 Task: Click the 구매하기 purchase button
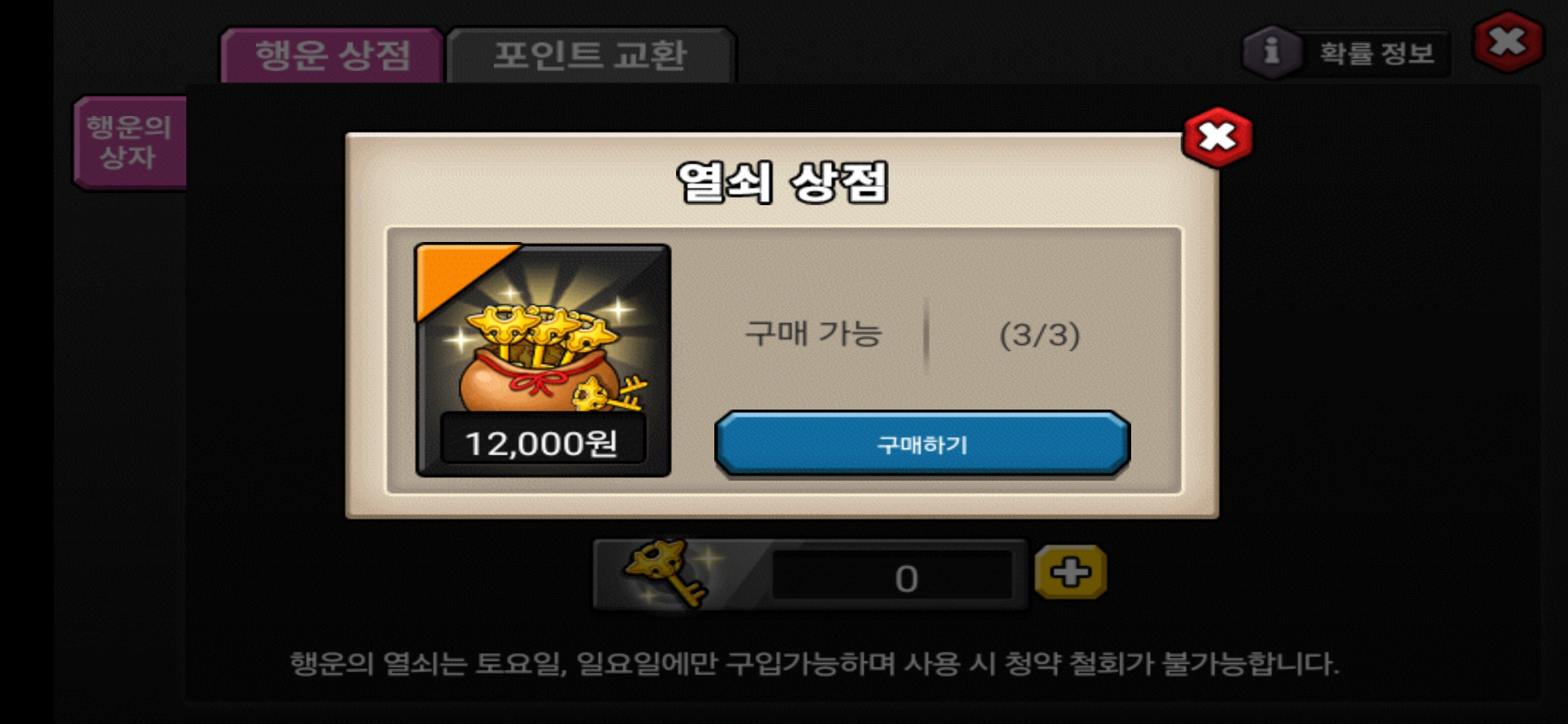pyautogui.click(x=922, y=444)
